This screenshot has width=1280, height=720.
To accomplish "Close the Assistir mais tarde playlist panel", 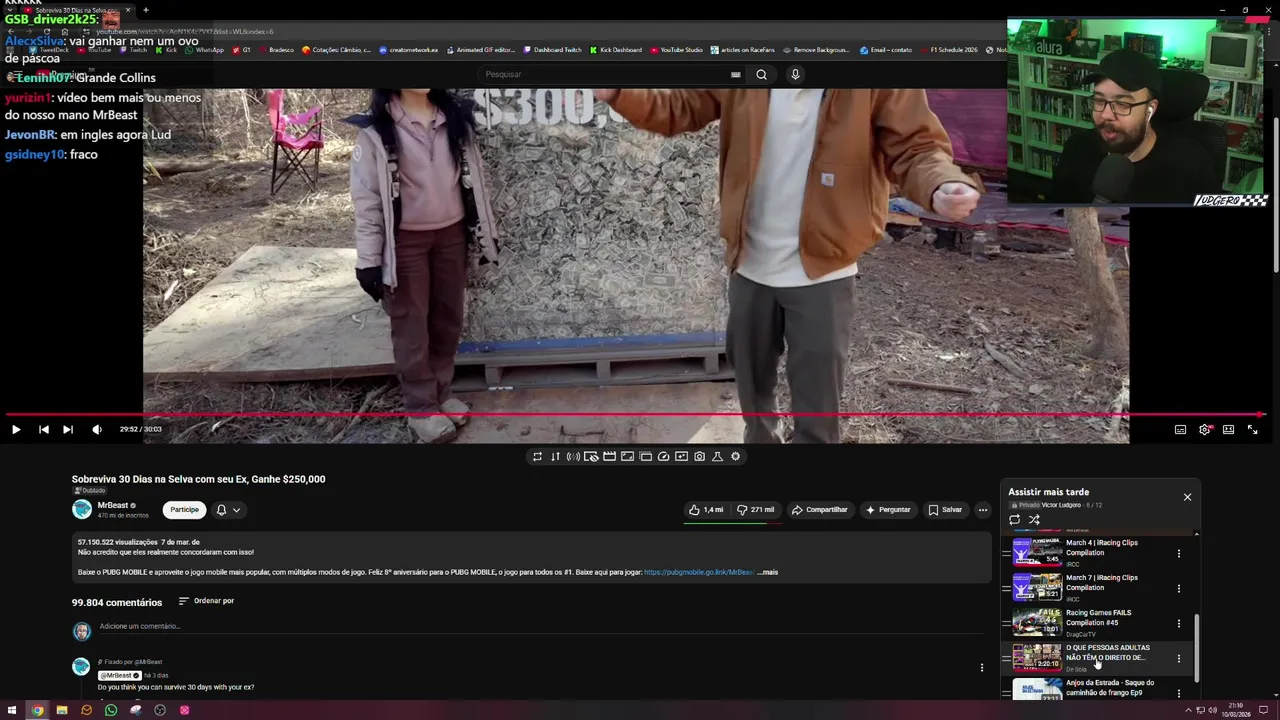I will click(1187, 497).
